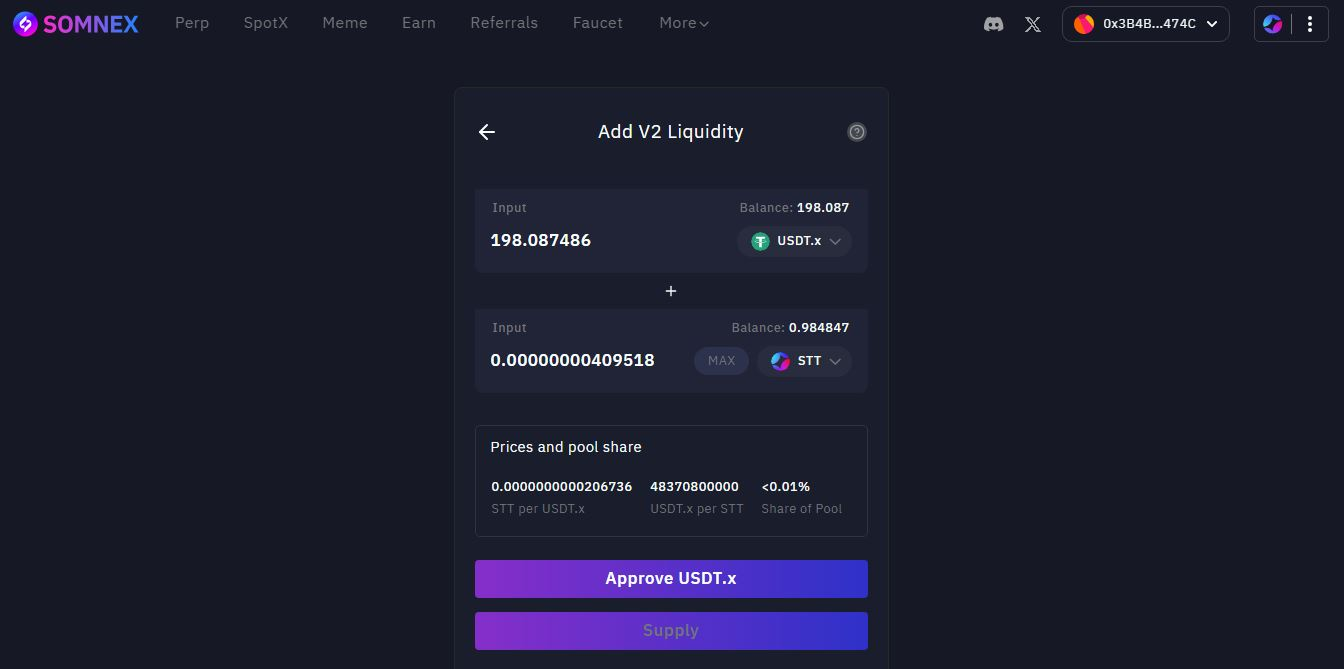Viewport: 1344px width, 669px height.
Task: Open the USDT.x token selector dropdown
Action: [795, 241]
